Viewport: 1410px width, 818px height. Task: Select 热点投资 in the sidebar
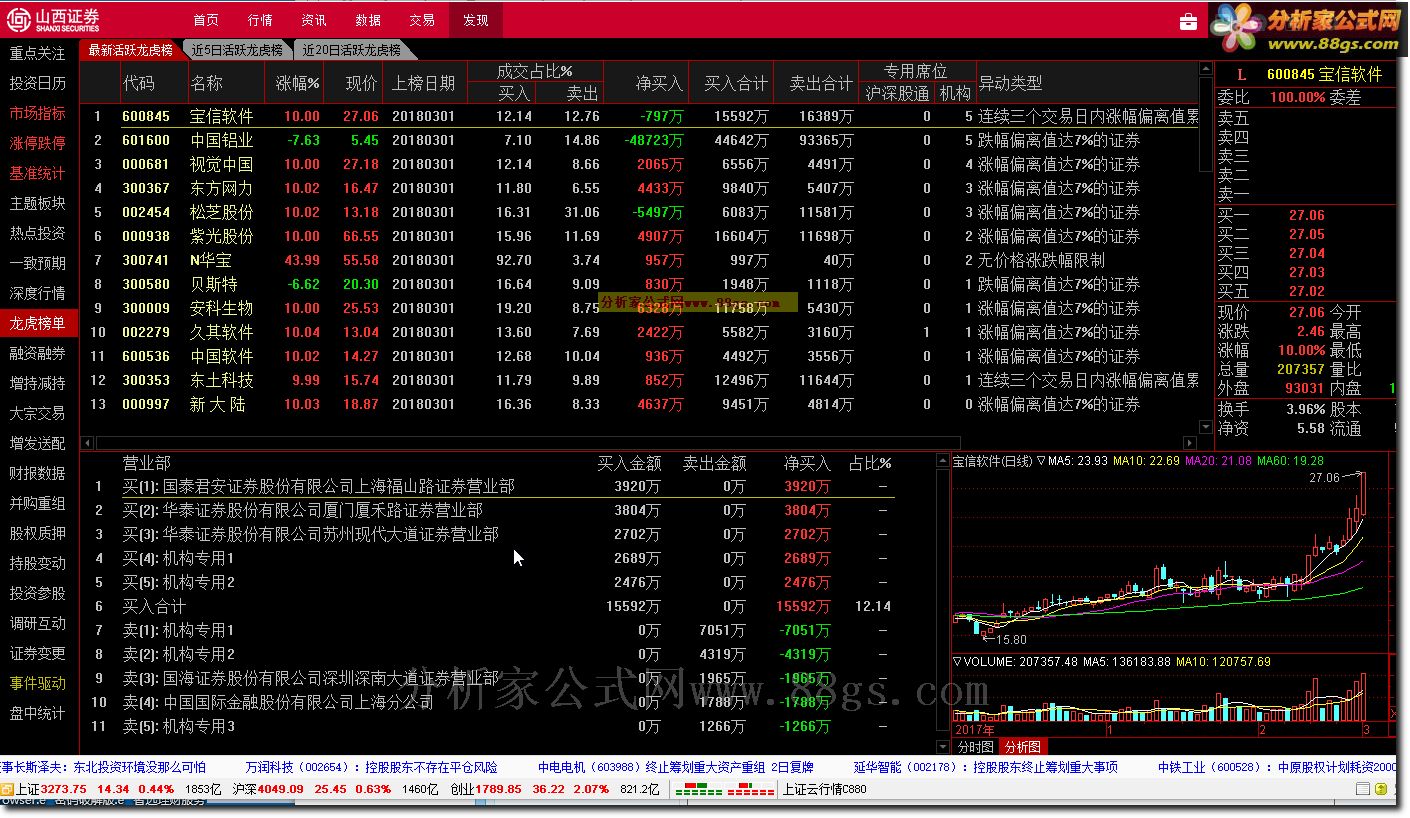38,233
